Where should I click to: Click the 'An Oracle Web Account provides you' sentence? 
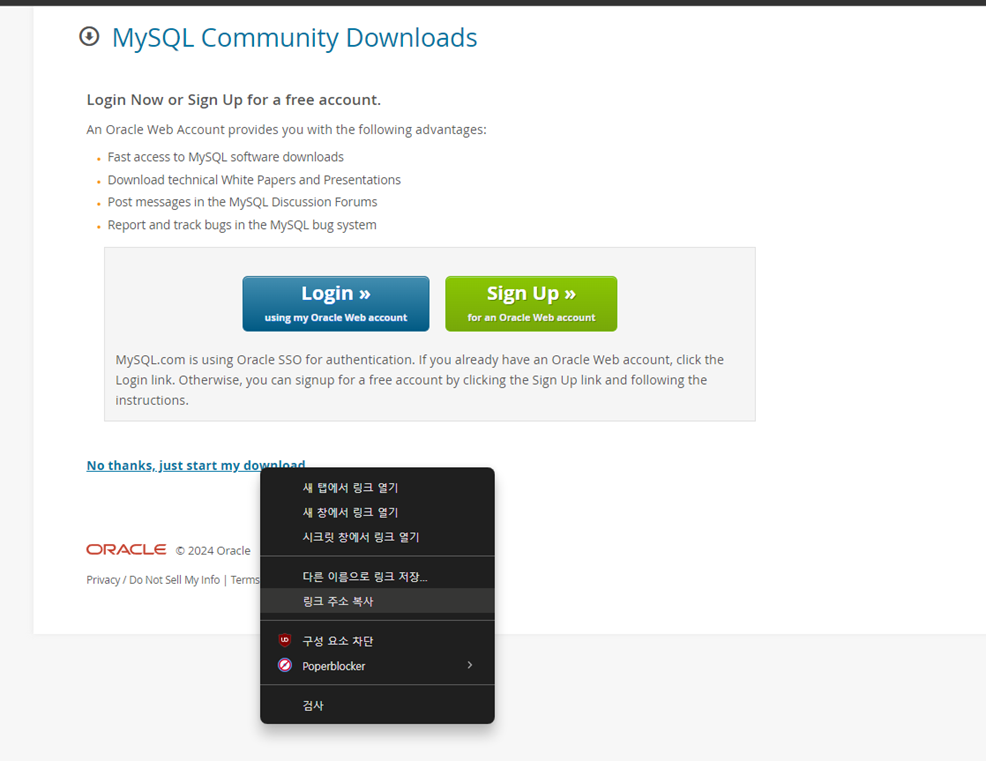coord(286,129)
